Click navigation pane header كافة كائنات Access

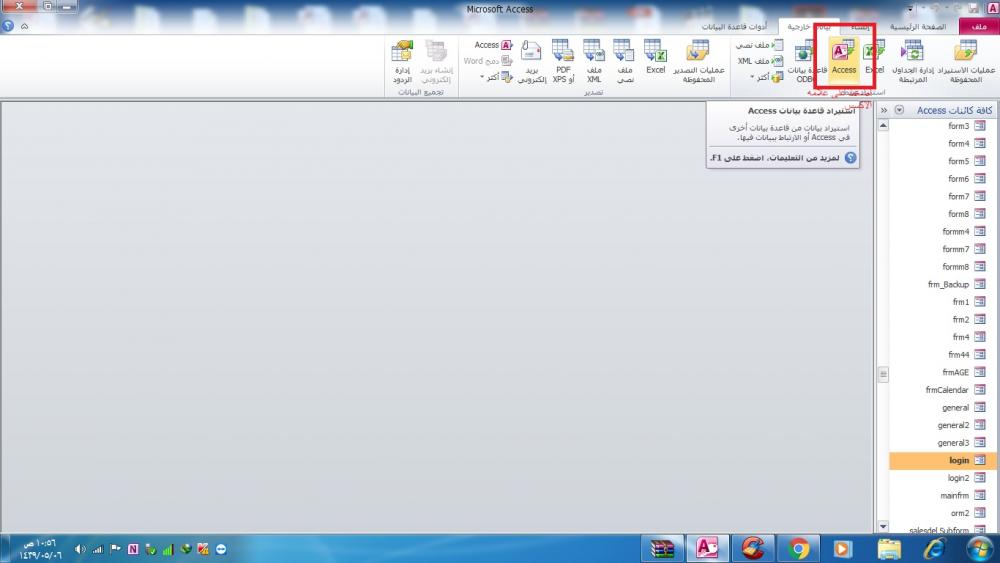click(955, 110)
